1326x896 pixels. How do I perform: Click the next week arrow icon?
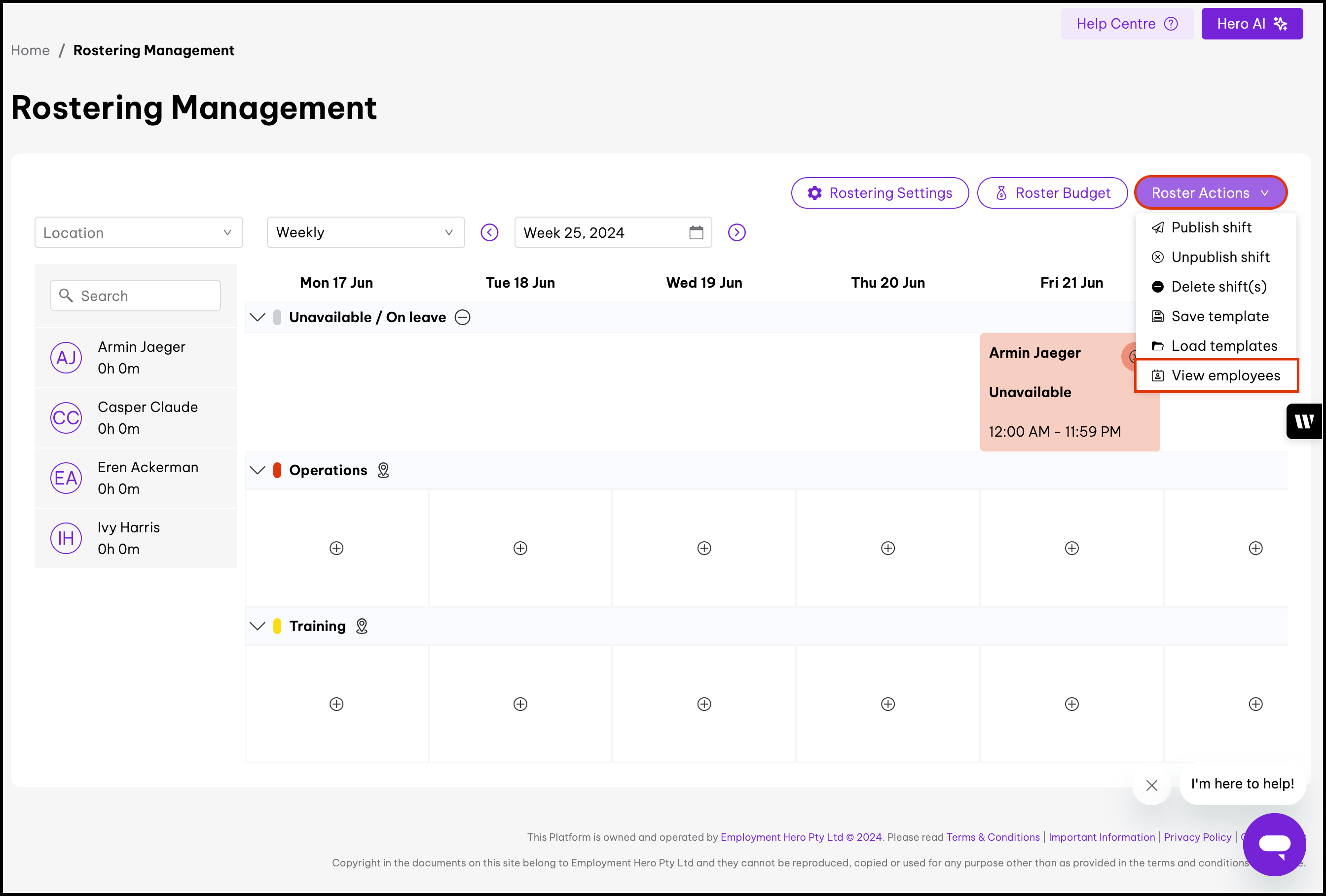737,232
